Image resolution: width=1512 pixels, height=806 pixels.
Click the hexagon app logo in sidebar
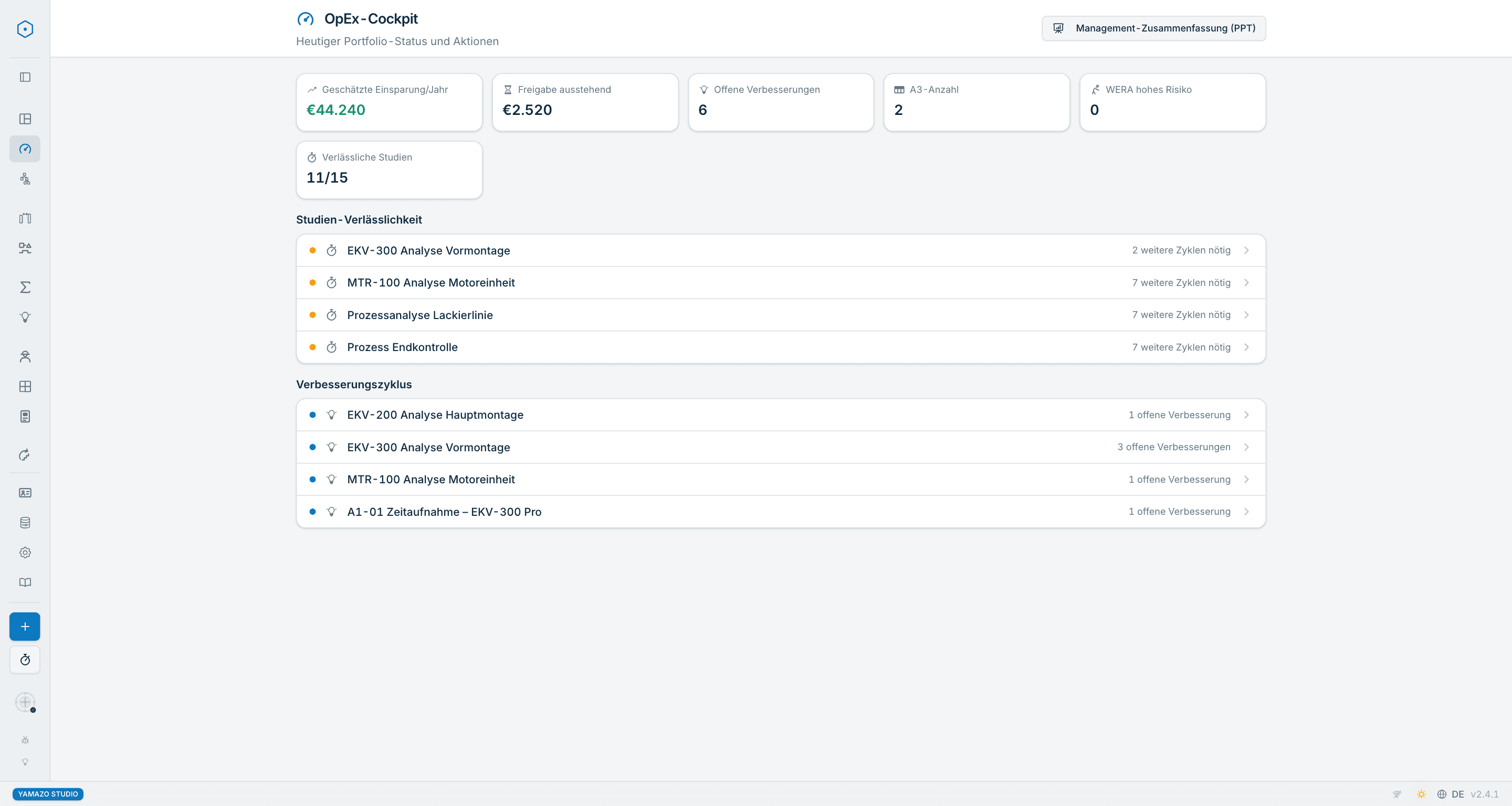pyautogui.click(x=25, y=29)
